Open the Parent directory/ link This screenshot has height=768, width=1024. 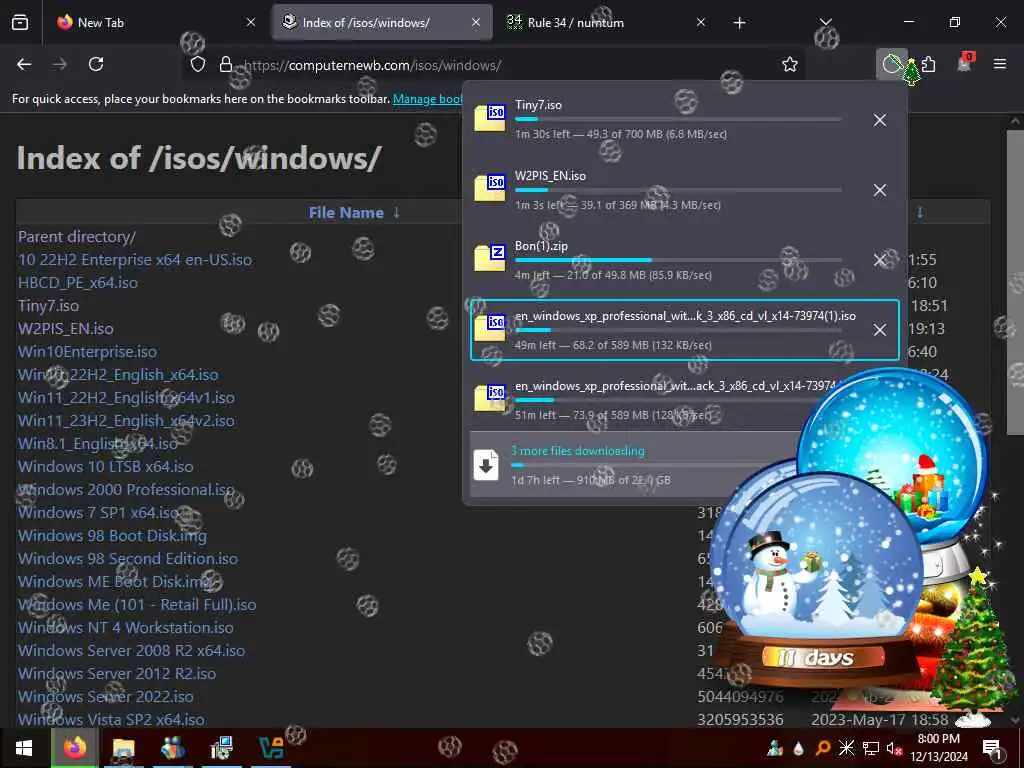[77, 236]
